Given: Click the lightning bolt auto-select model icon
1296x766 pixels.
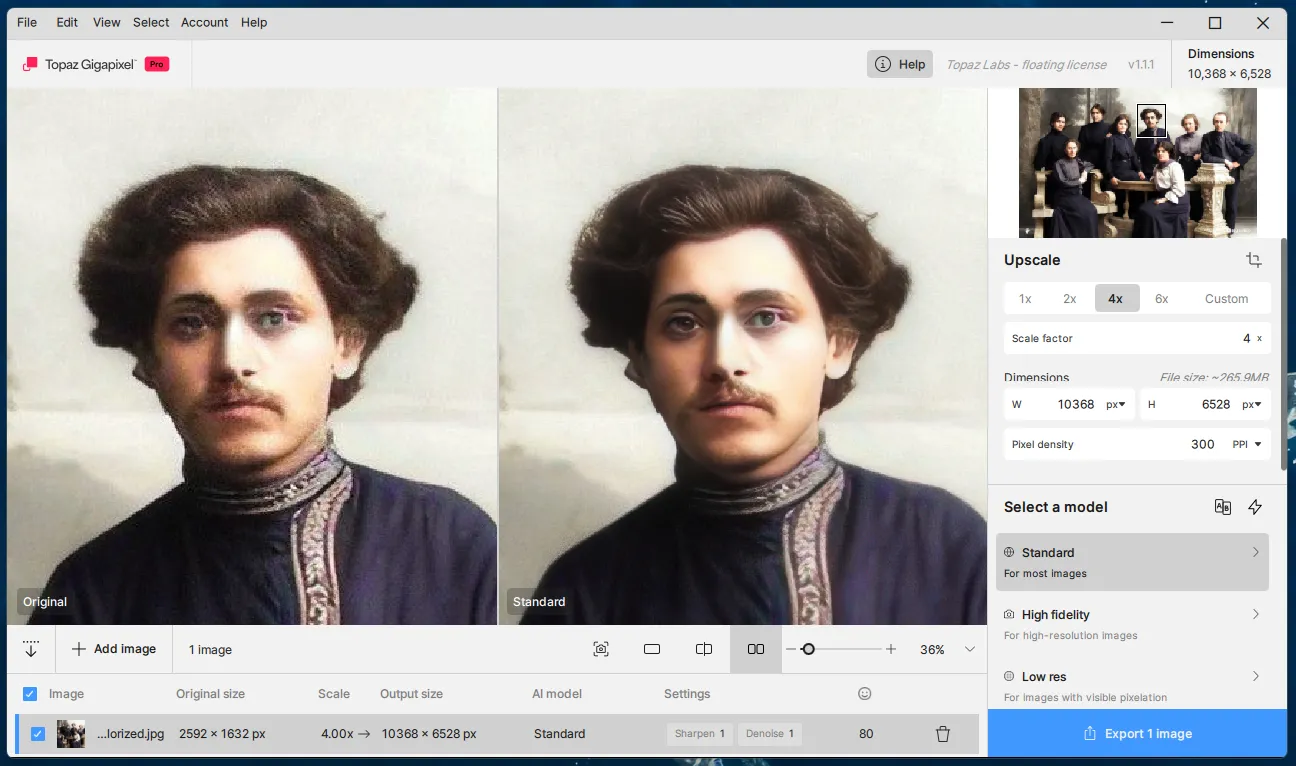Looking at the screenshot, I should tap(1255, 507).
